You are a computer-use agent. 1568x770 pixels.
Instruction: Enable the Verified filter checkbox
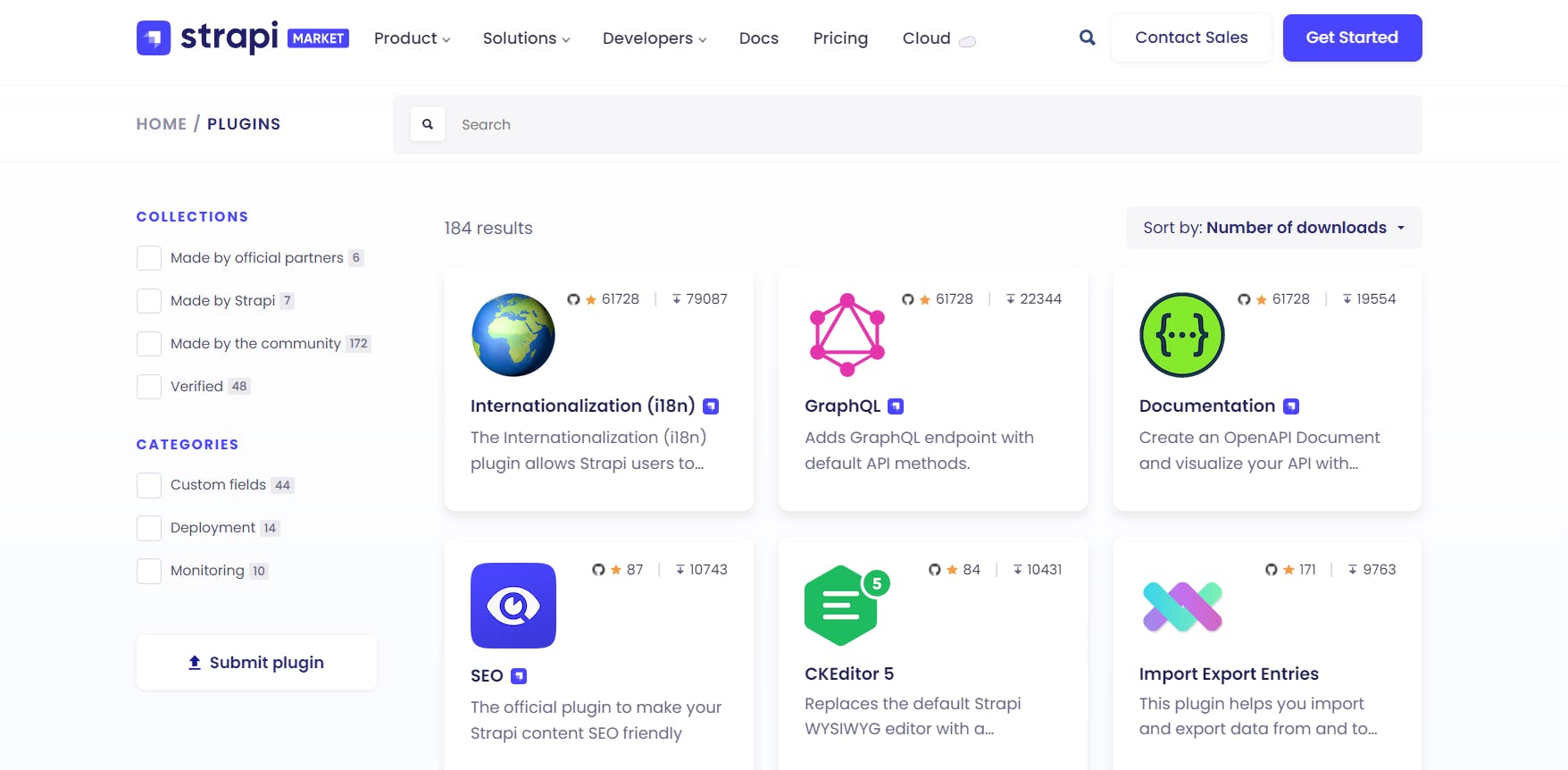149,387
